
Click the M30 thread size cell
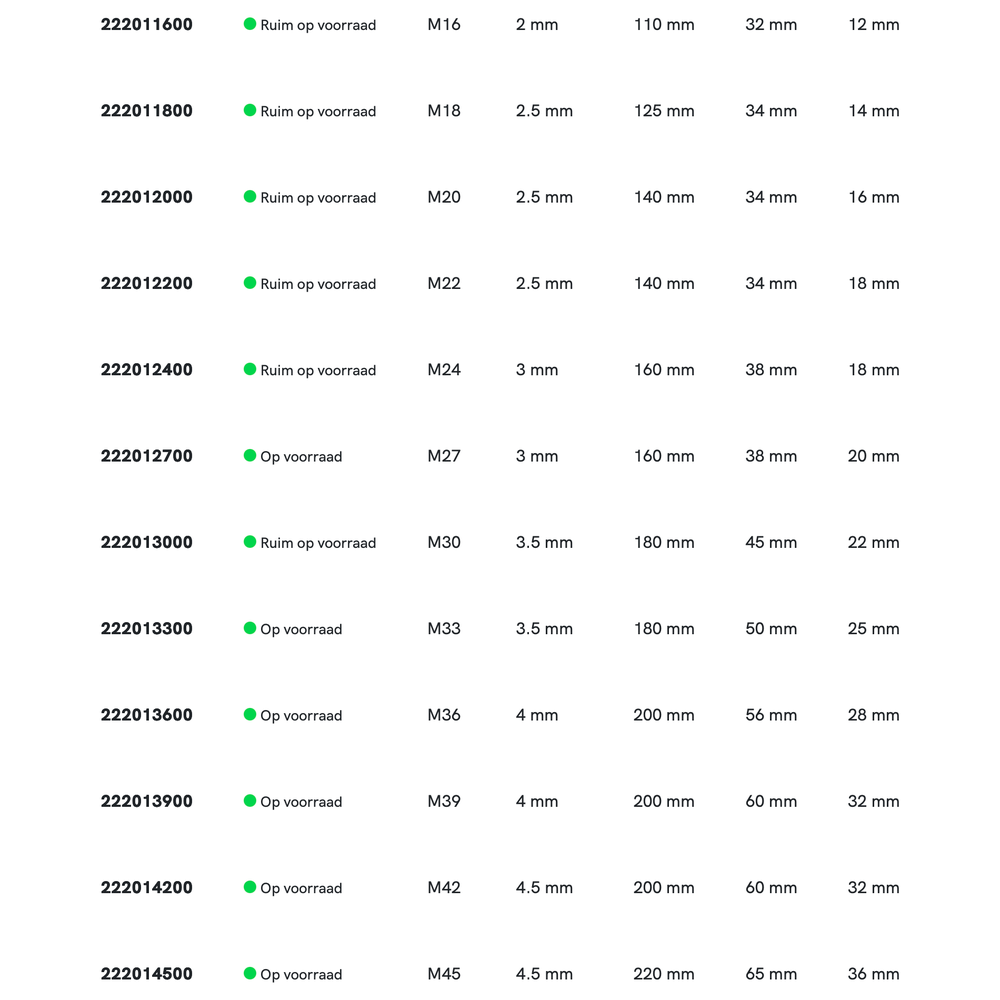(444, 542)
